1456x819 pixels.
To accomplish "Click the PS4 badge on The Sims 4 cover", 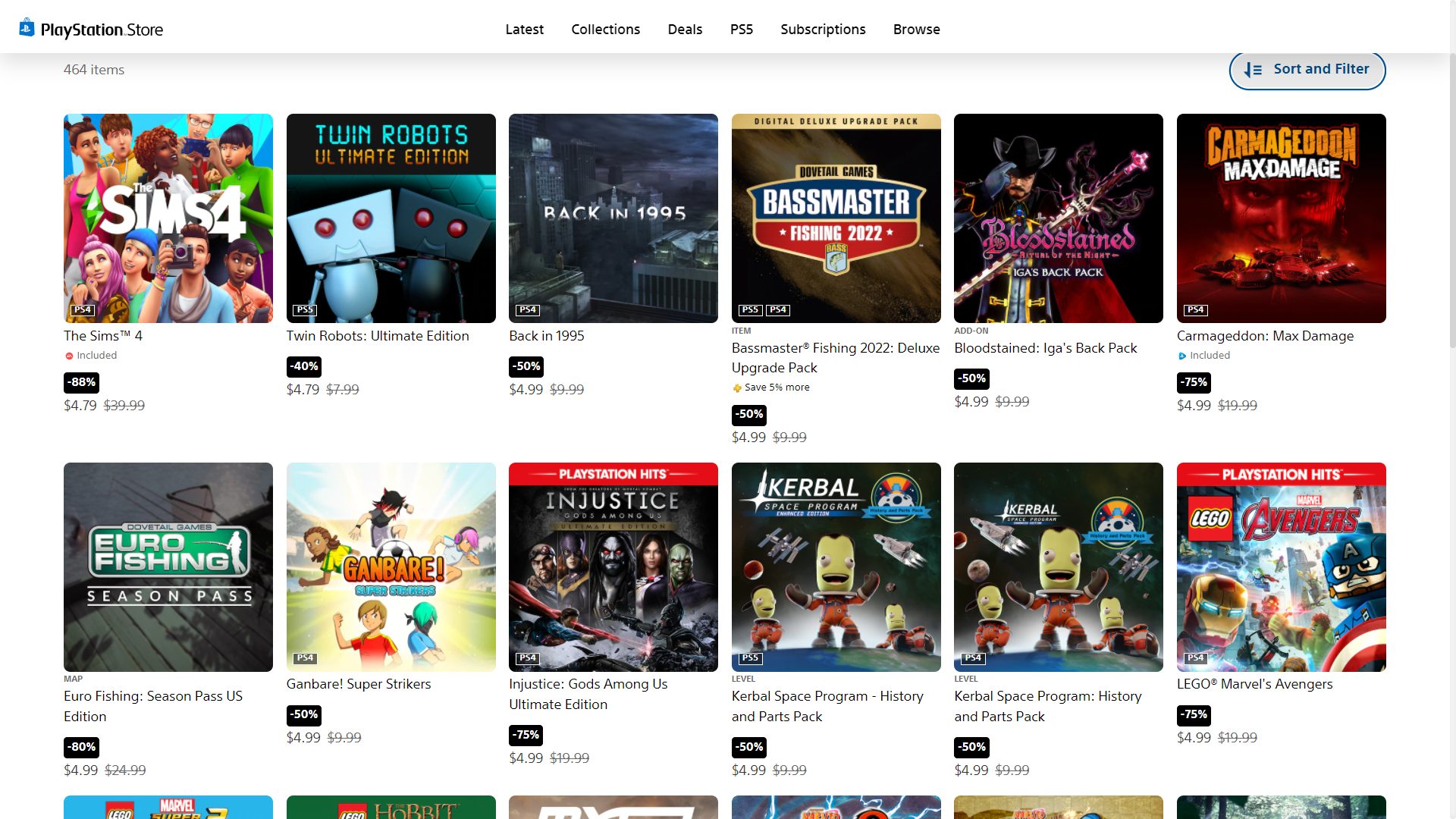I will (82, 309).
